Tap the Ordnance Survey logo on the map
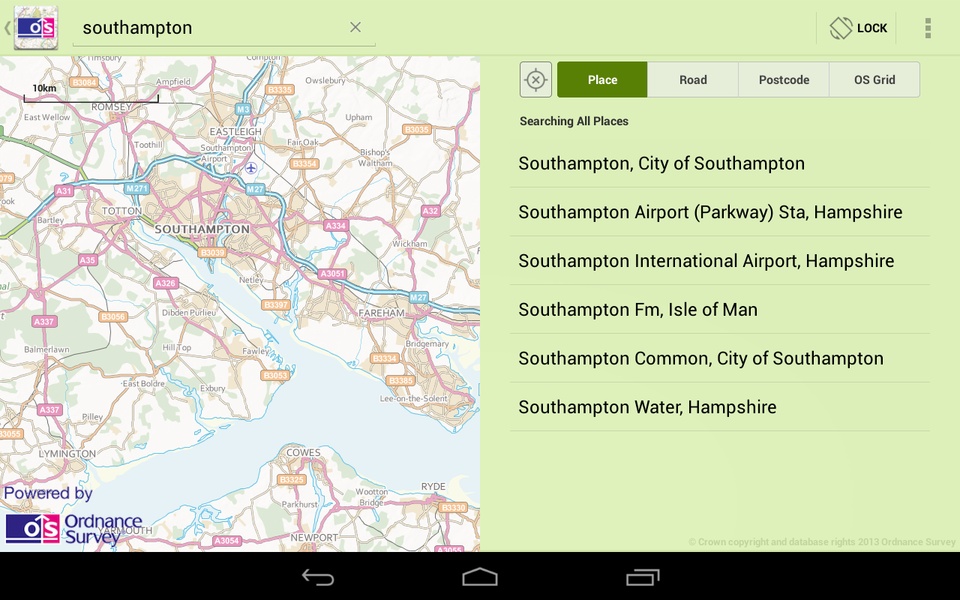The image size is (960, 600). coord(73,529)
